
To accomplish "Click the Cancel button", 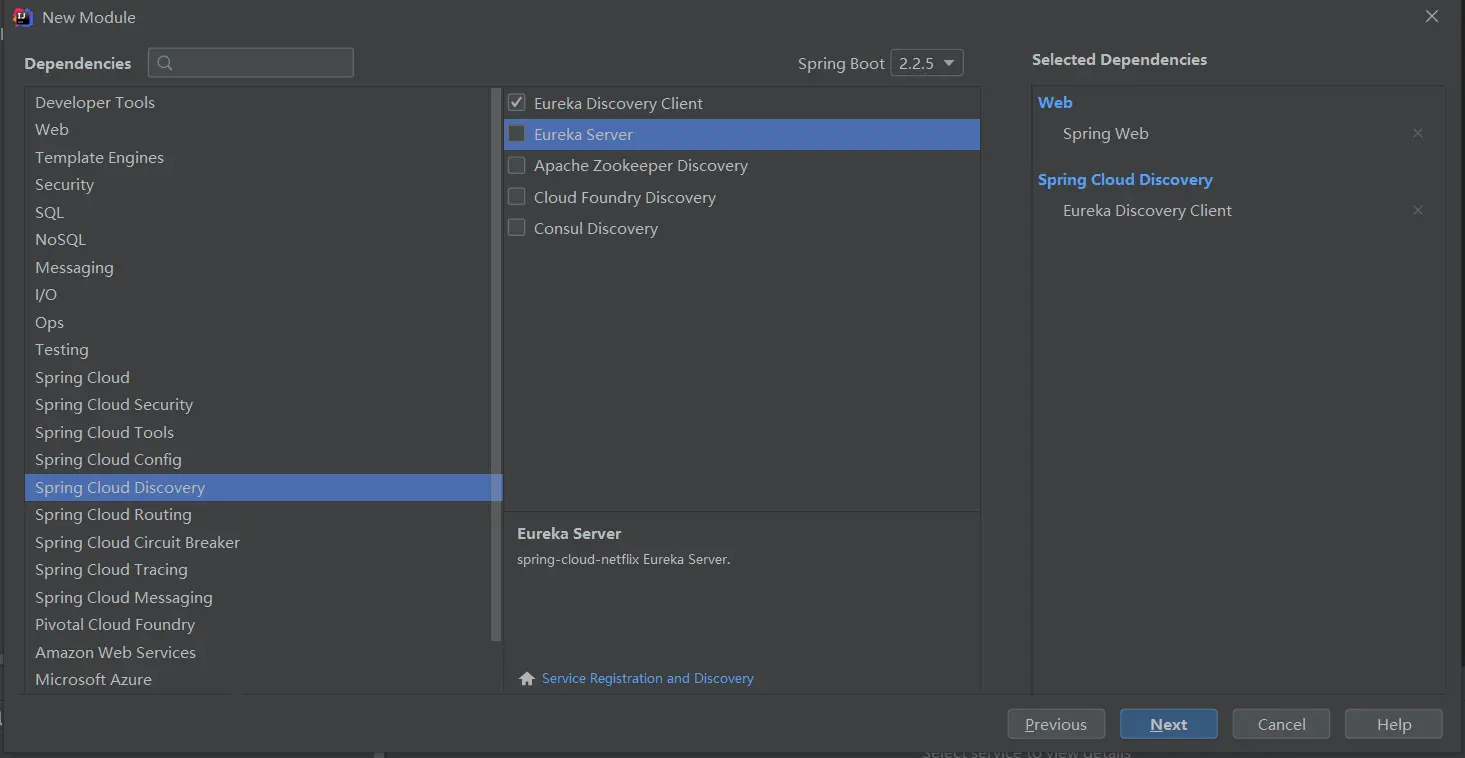I will (x=1281, y=724).
